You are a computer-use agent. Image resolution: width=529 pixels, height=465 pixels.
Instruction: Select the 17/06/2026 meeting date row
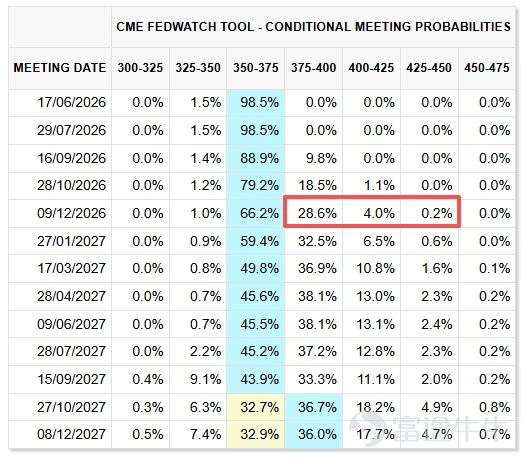click(x=262, y=103)
